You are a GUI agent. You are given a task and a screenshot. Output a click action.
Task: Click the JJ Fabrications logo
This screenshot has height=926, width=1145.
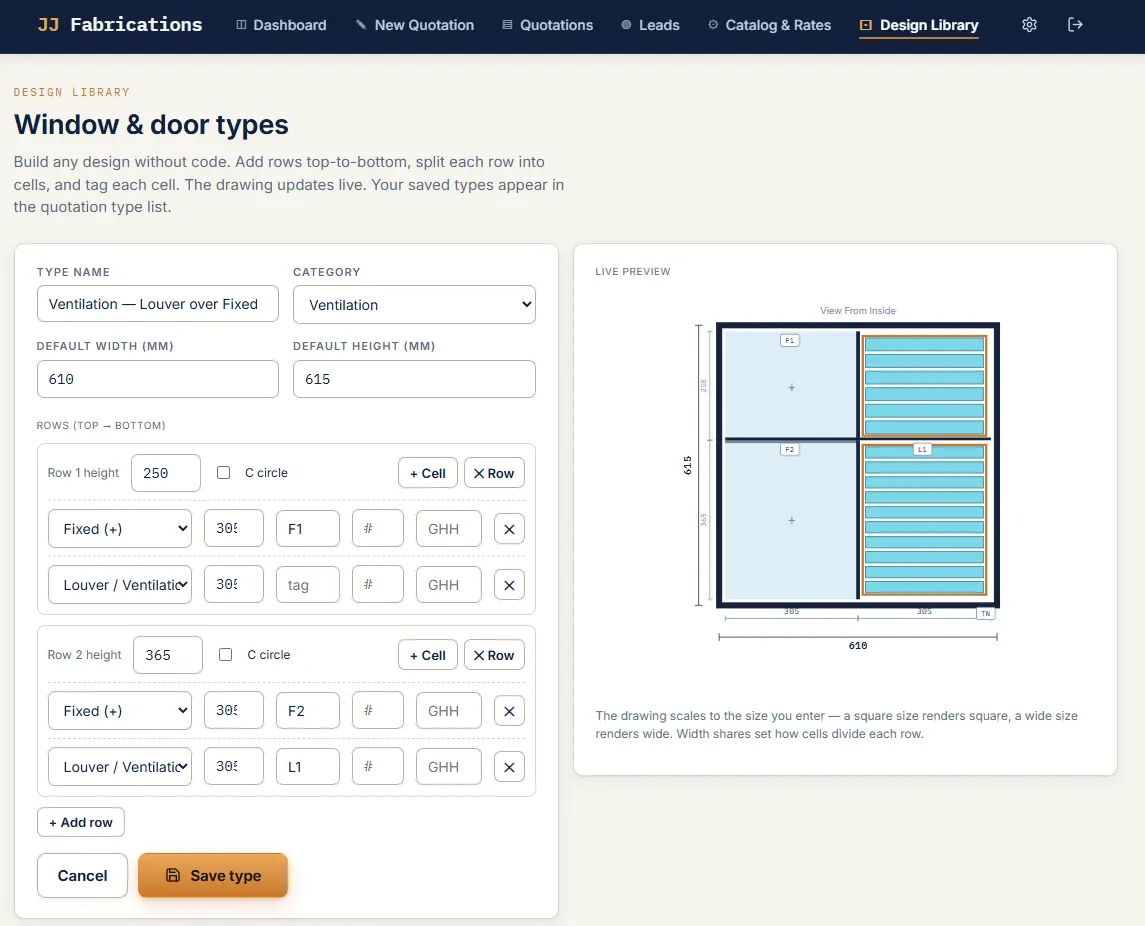[x=120, y=25]
